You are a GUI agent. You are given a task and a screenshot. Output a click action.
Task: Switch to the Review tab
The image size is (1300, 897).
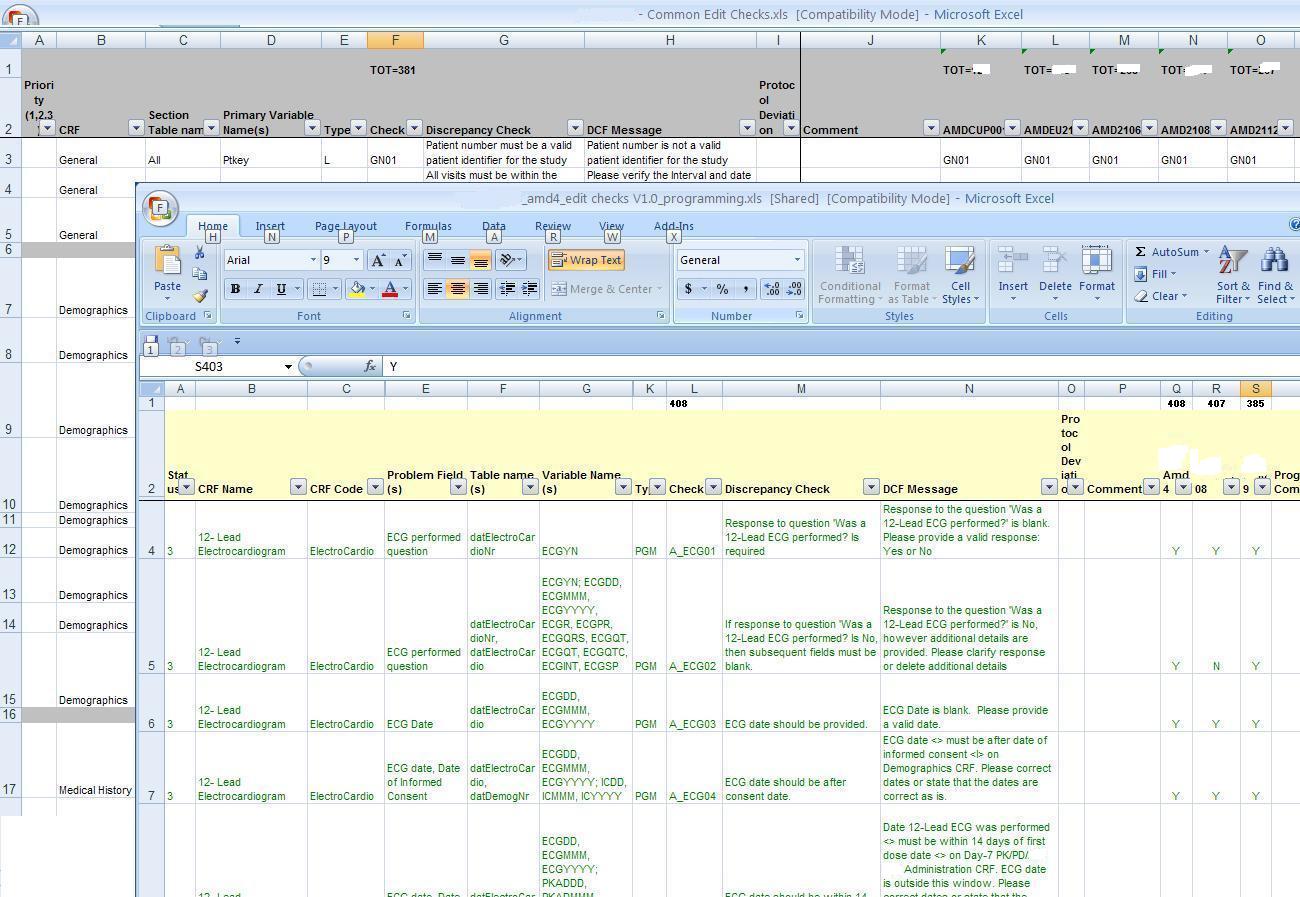tap(553, 226)
